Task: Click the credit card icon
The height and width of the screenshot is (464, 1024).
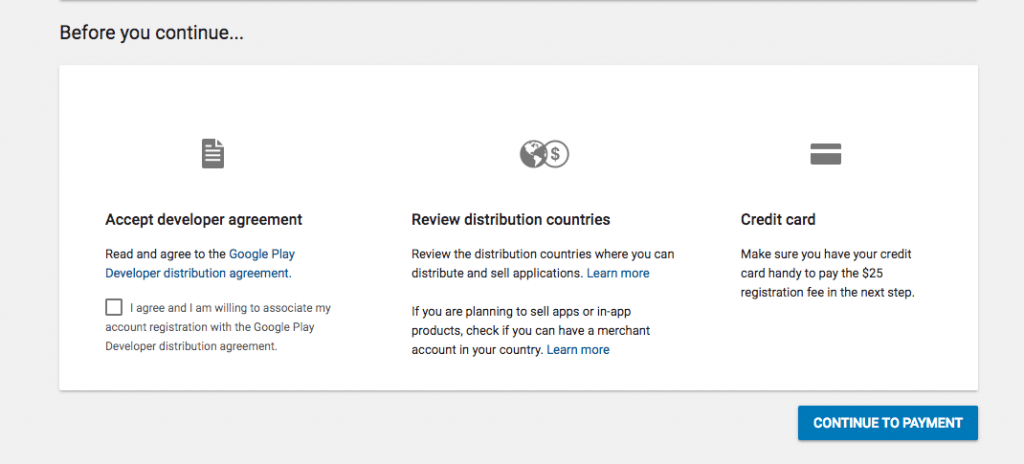Action: [x=825, y=154]
